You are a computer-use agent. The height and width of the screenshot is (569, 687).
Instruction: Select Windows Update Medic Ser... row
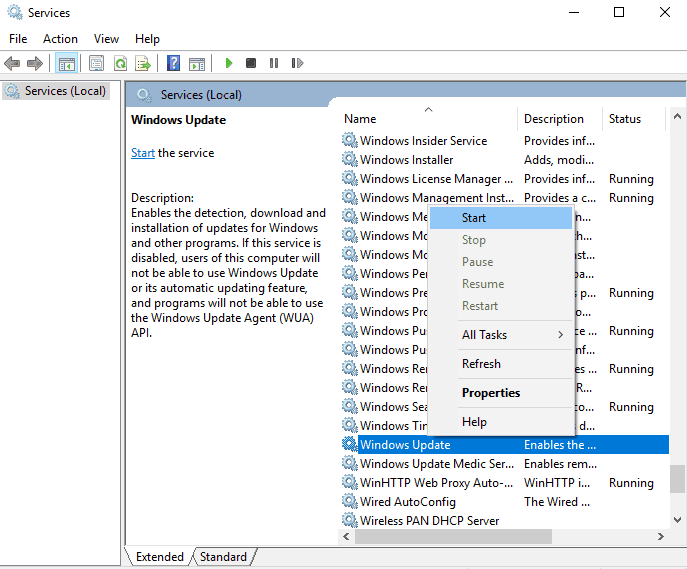pos(504,463)
